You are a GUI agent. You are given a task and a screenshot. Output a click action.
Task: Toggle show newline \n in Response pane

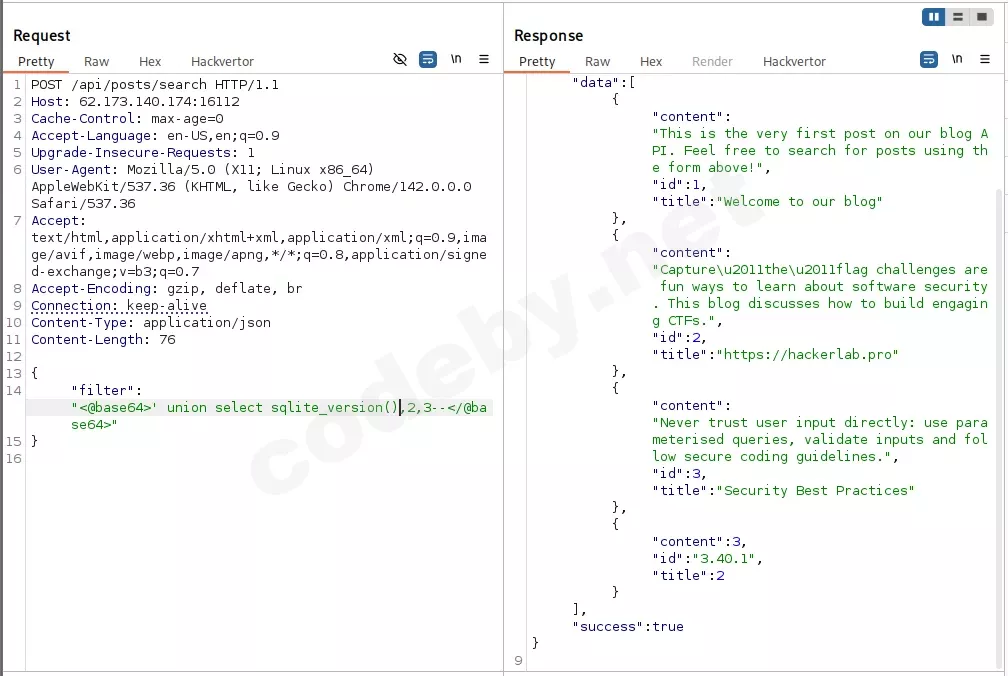[957, 59]
